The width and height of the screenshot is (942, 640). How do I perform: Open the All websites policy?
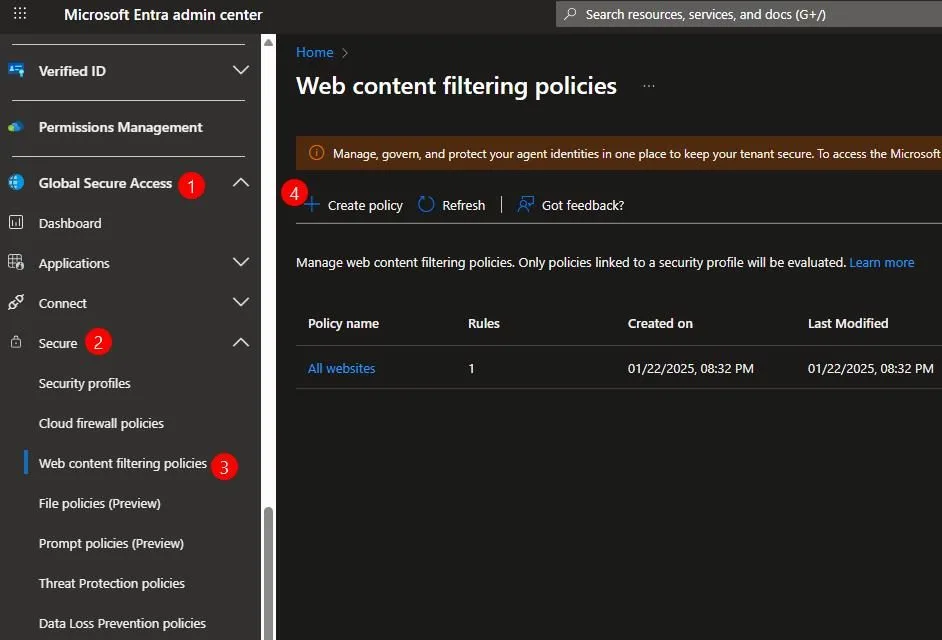[x=341, y=368]
